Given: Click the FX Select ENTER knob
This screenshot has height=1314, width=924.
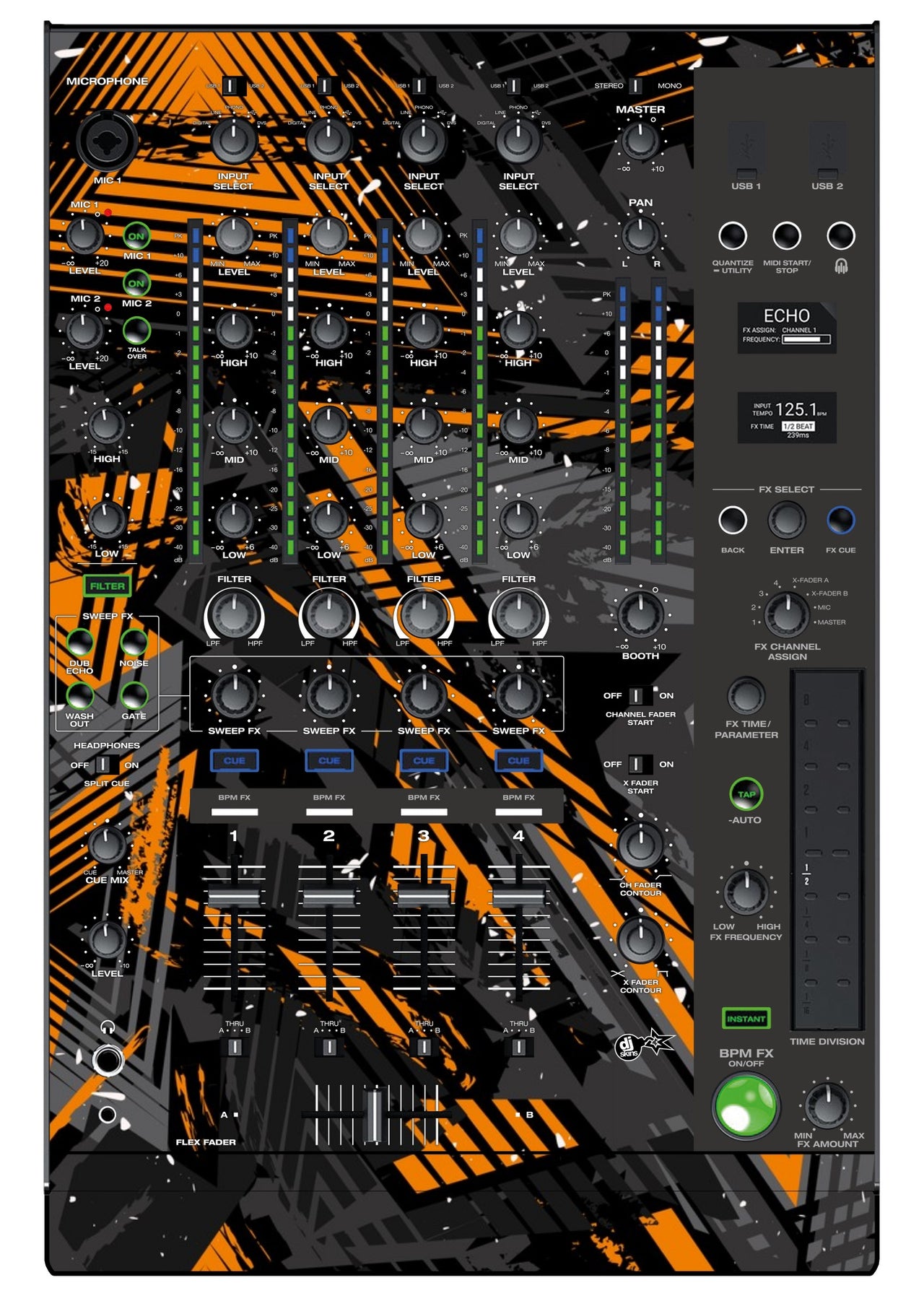Looking at the screenshot, I should tap(787, 519).
